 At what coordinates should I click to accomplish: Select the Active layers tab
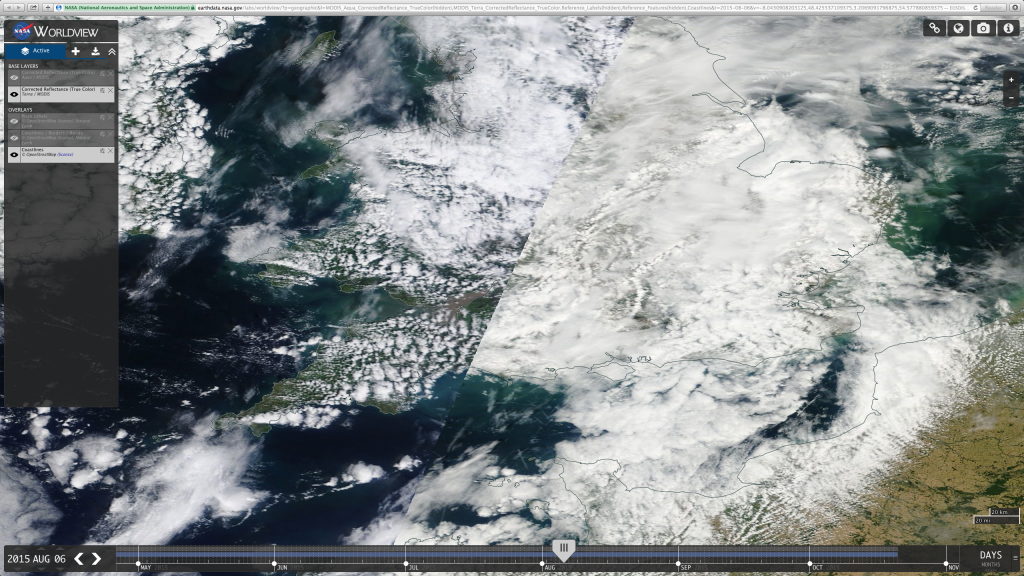tap(35, 51)
